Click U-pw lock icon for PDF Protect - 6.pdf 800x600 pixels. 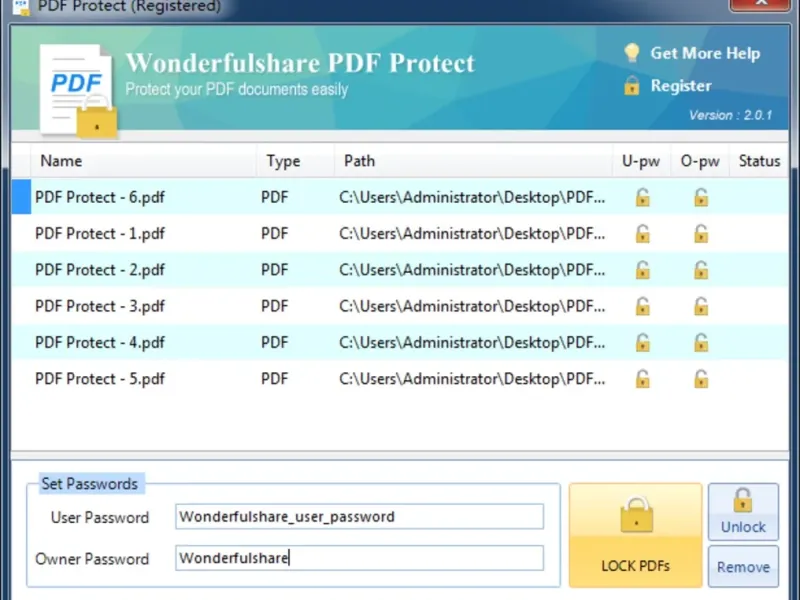tap(642, 197)
